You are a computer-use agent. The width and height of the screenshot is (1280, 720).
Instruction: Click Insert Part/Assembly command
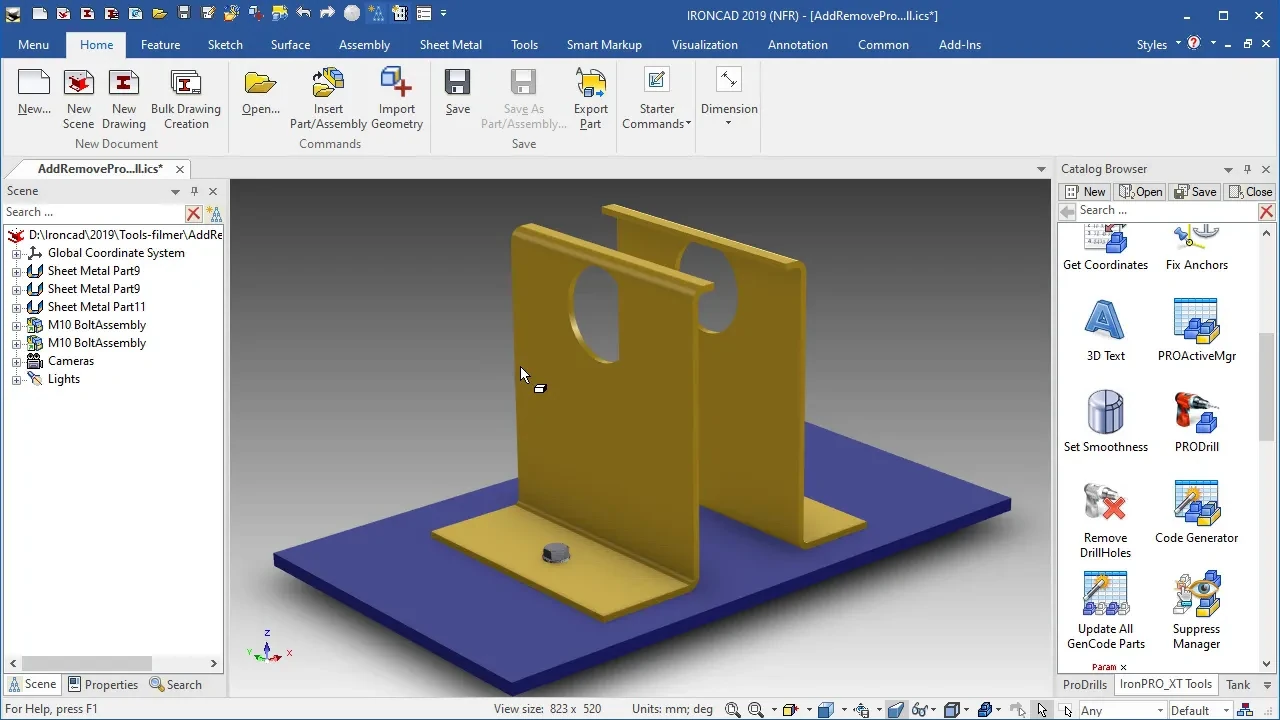[328, 100]
